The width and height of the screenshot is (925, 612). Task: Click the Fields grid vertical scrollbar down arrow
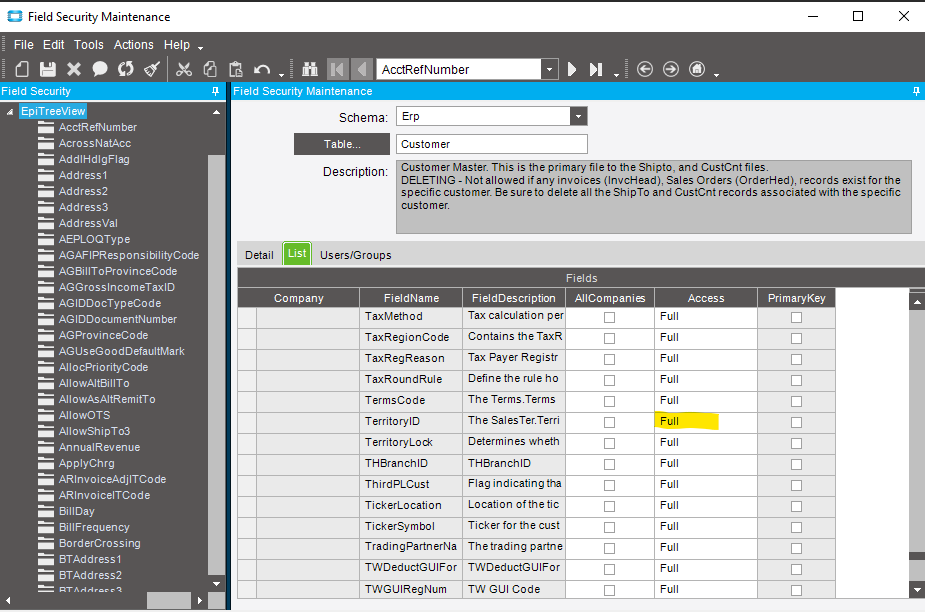pyautogui.click(x=917, y=589)
